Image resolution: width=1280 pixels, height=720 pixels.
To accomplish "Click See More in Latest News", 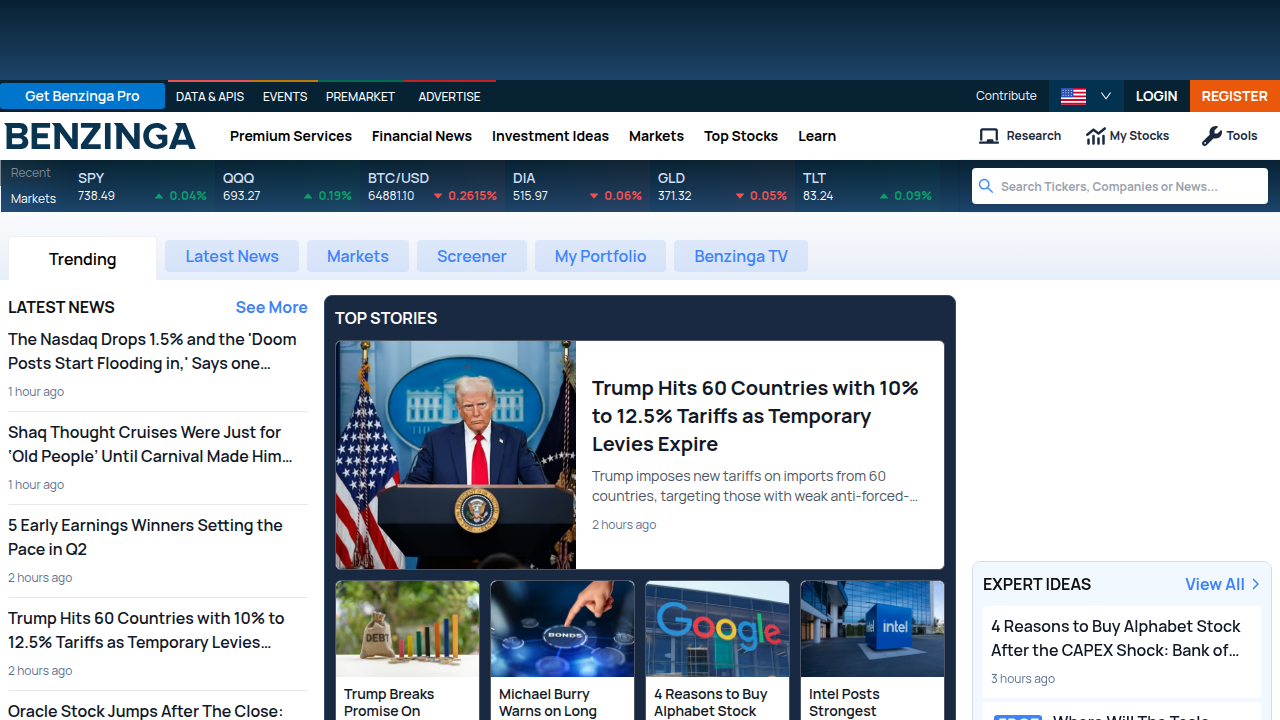I will (271, 307).
